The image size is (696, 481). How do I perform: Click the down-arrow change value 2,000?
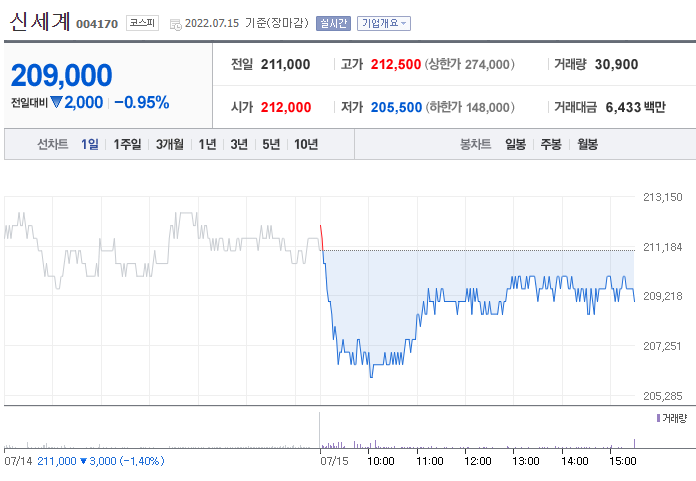pyautogui.click(x=76, y=103)
